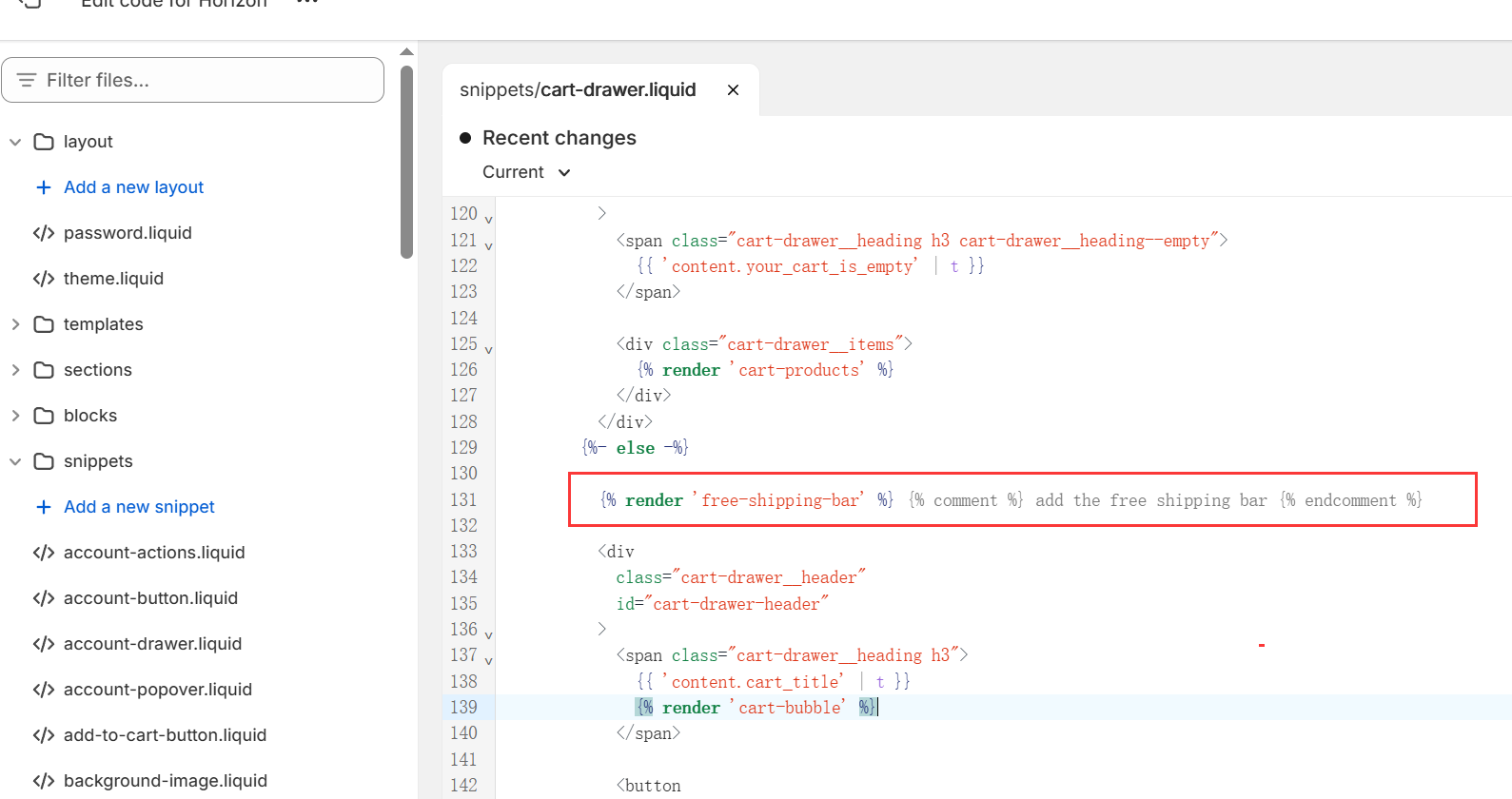The height and width of the screenshot is (799, 1512).
Task: Click the sidebar vertical scrollbar thumb
Action: [x=406, y=162]
